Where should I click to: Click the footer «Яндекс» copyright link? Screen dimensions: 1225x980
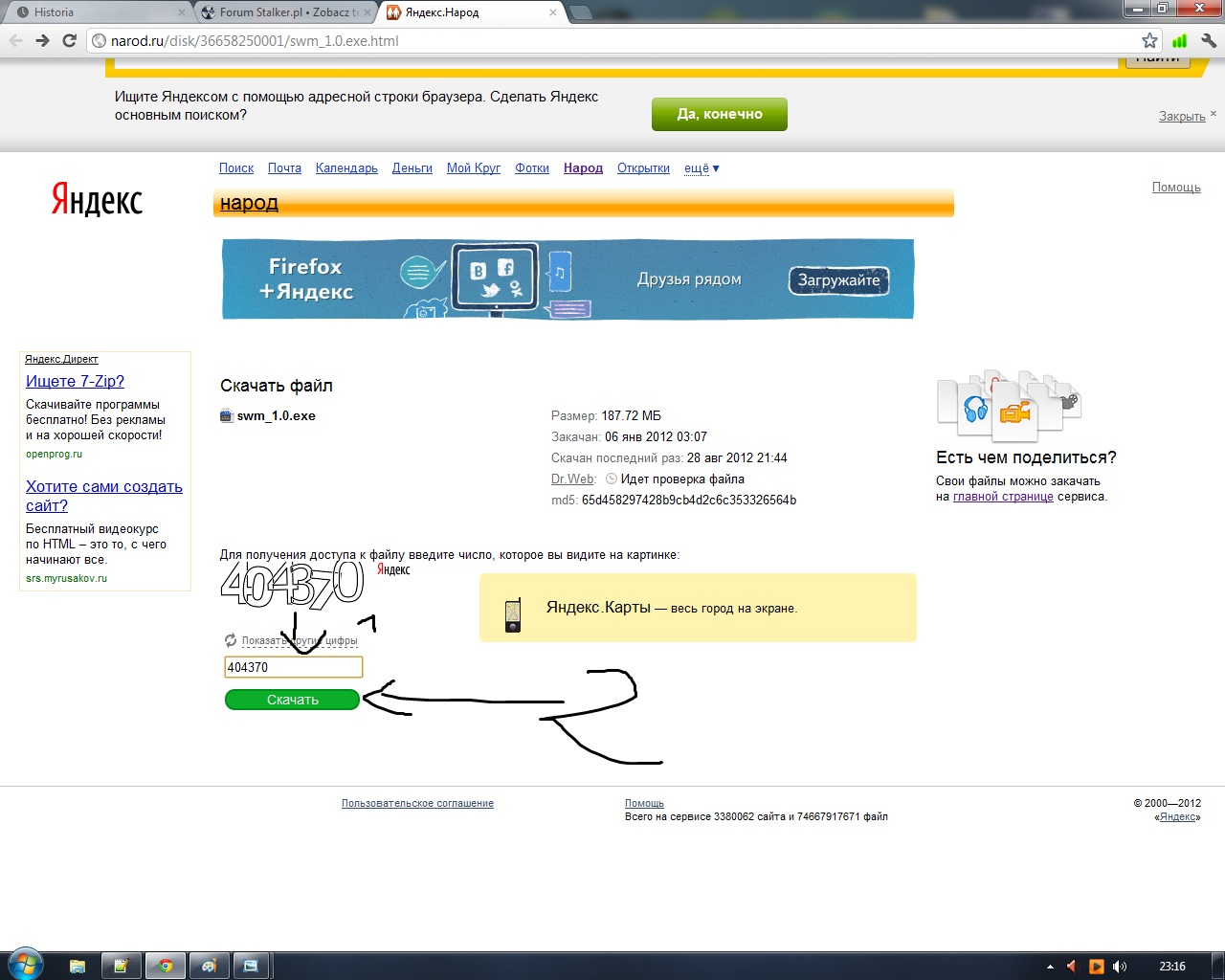pyautogui.click(x=1177, y=816)
